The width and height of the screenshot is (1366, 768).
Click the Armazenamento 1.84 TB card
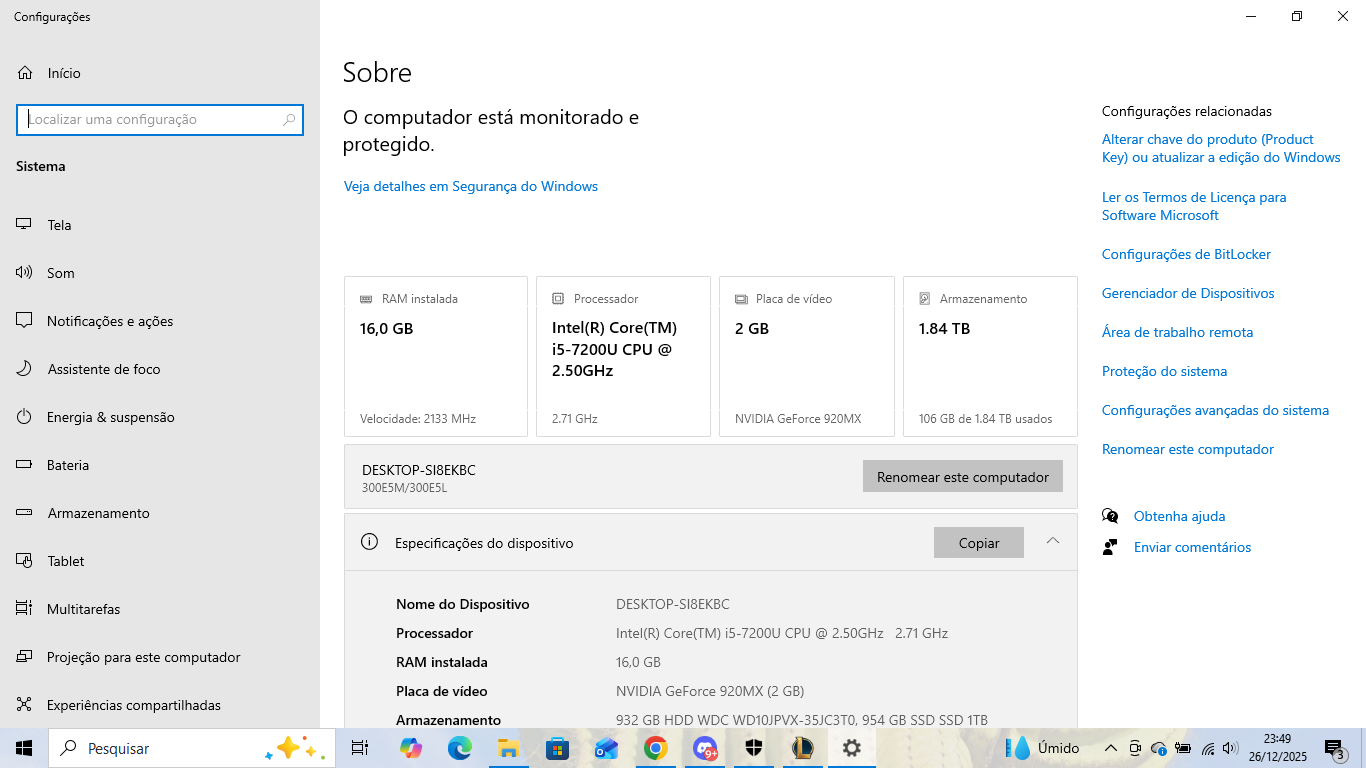[990, 357]
